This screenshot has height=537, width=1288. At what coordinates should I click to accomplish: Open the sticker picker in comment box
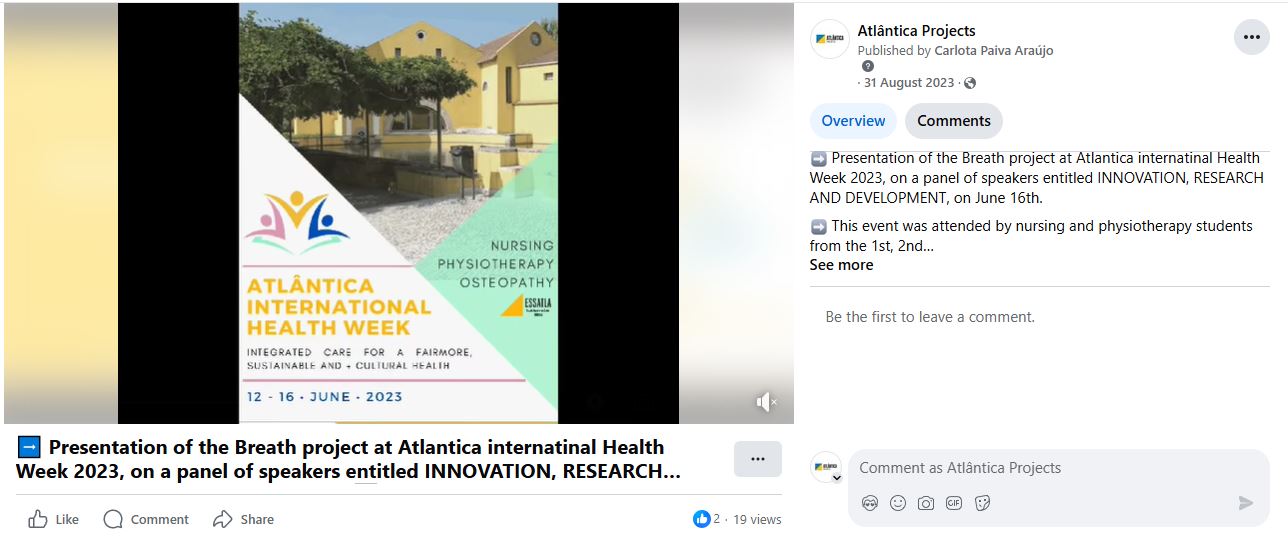pyautogui.click(x=982, y=503)
